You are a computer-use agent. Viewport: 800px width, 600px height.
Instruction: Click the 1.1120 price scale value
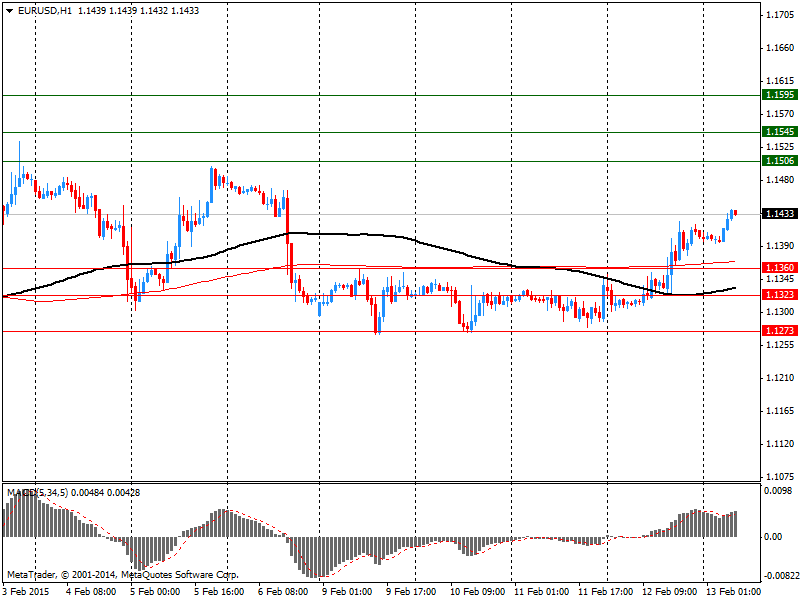781,444
